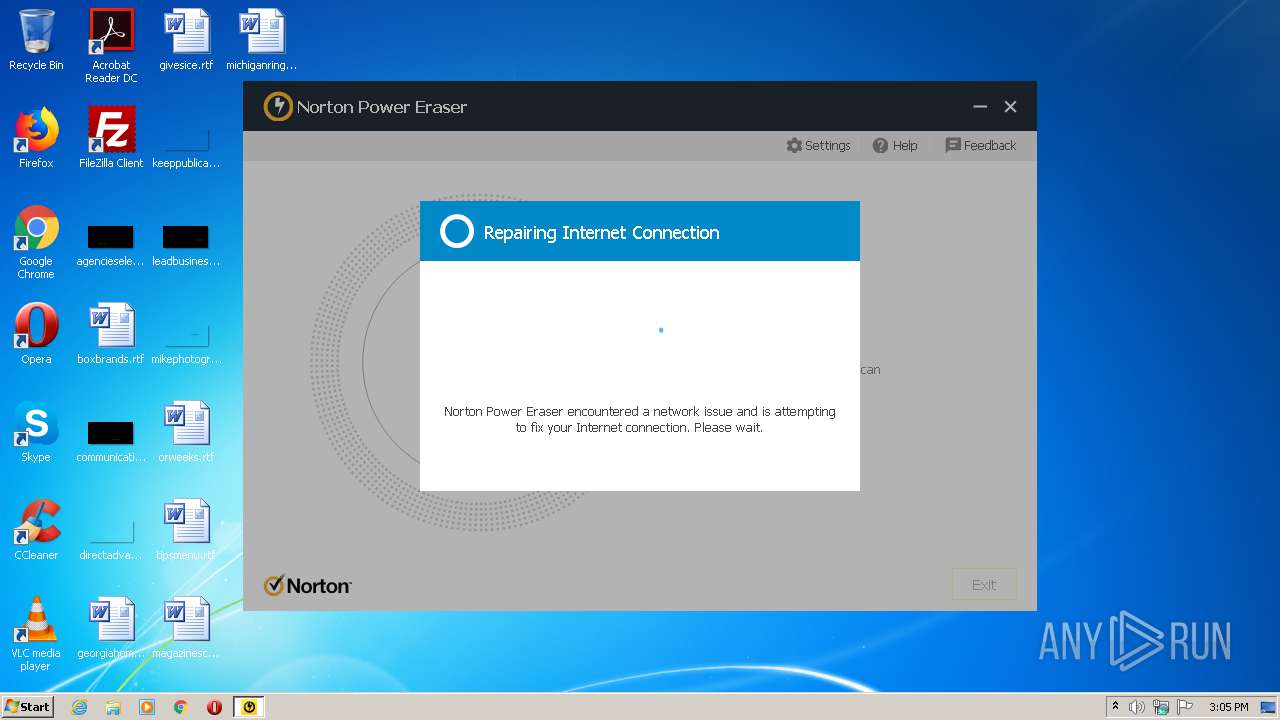Click the 3:05 PM clock
1280x720 pixels.
pos(1228,707)
